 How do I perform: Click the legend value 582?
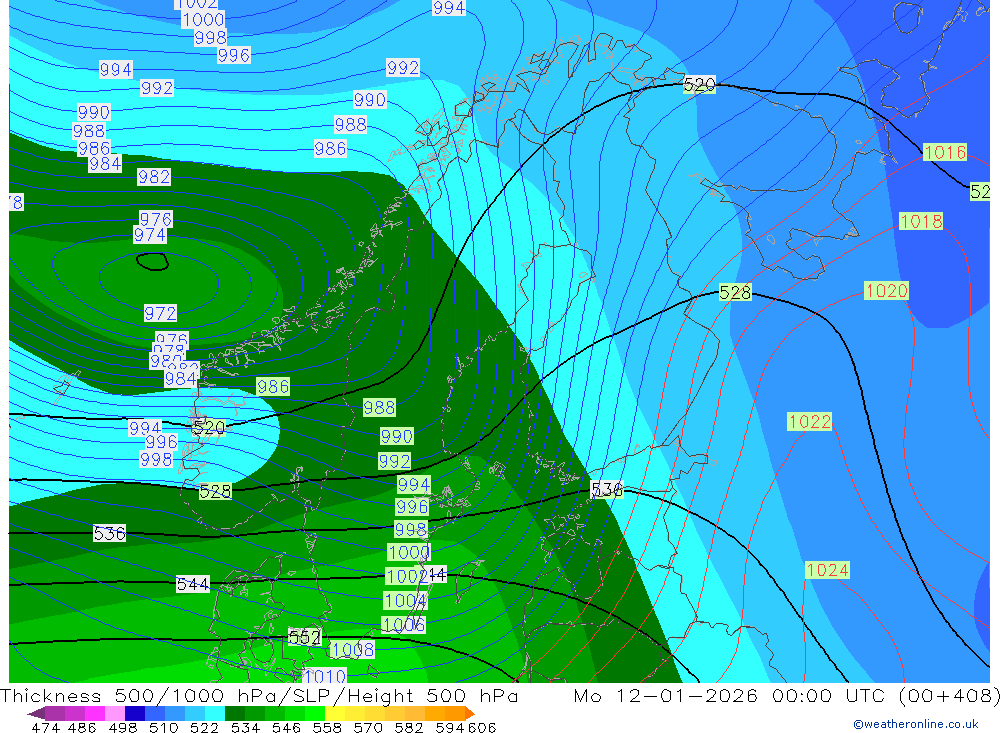(x=409, y=727)
